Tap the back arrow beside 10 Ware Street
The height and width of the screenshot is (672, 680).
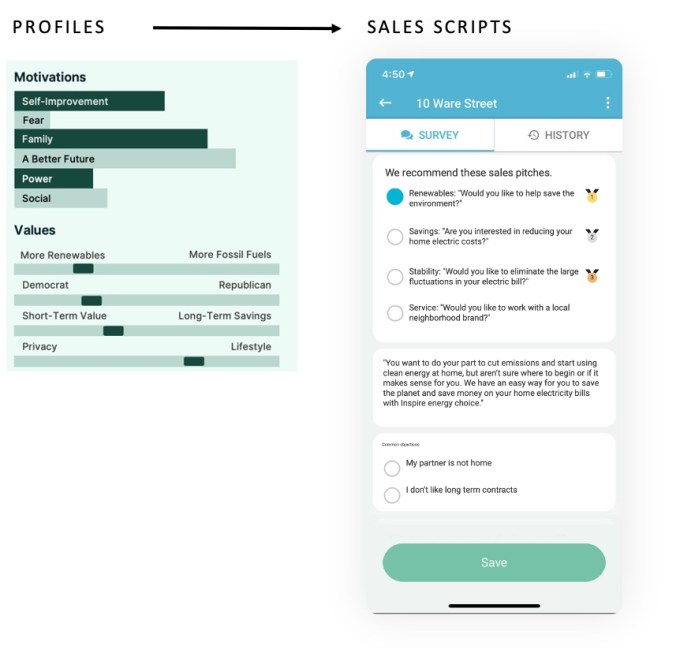click(385, 103)
